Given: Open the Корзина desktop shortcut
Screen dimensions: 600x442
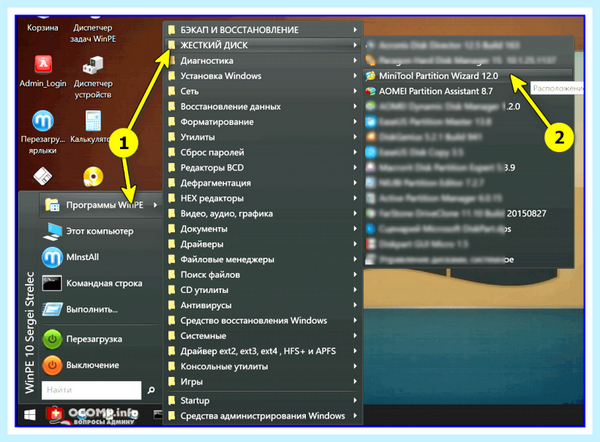Looking at the screenshot, I should pos(42,24).
